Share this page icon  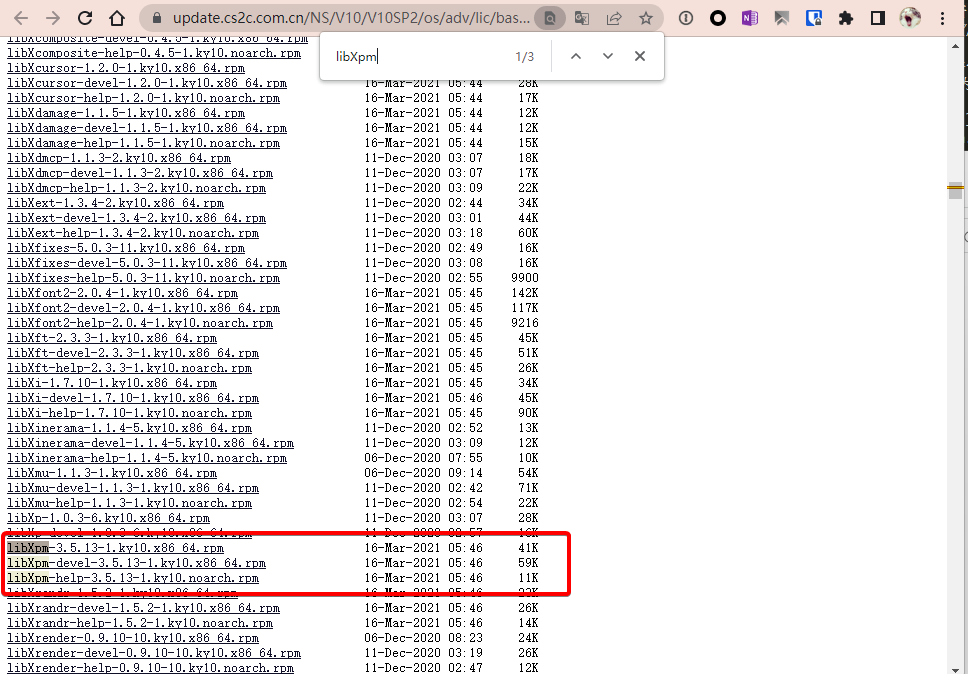coord(614,19)
